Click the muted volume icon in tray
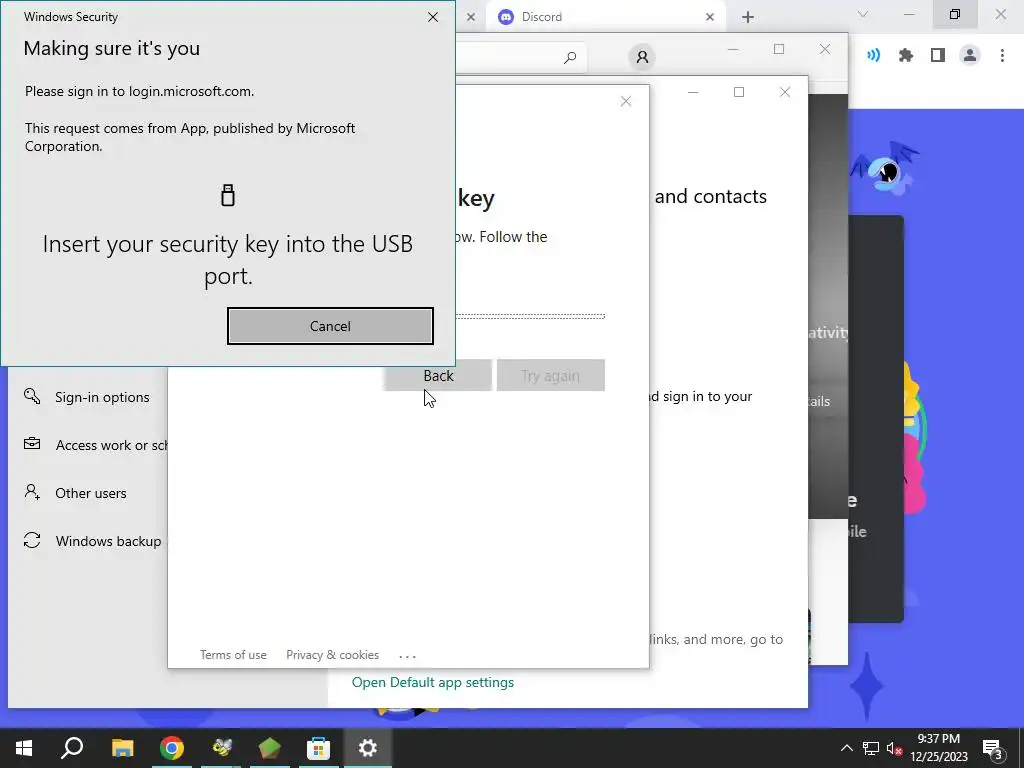This screenshot has width=1024, height=768. [x=894, y=748]
